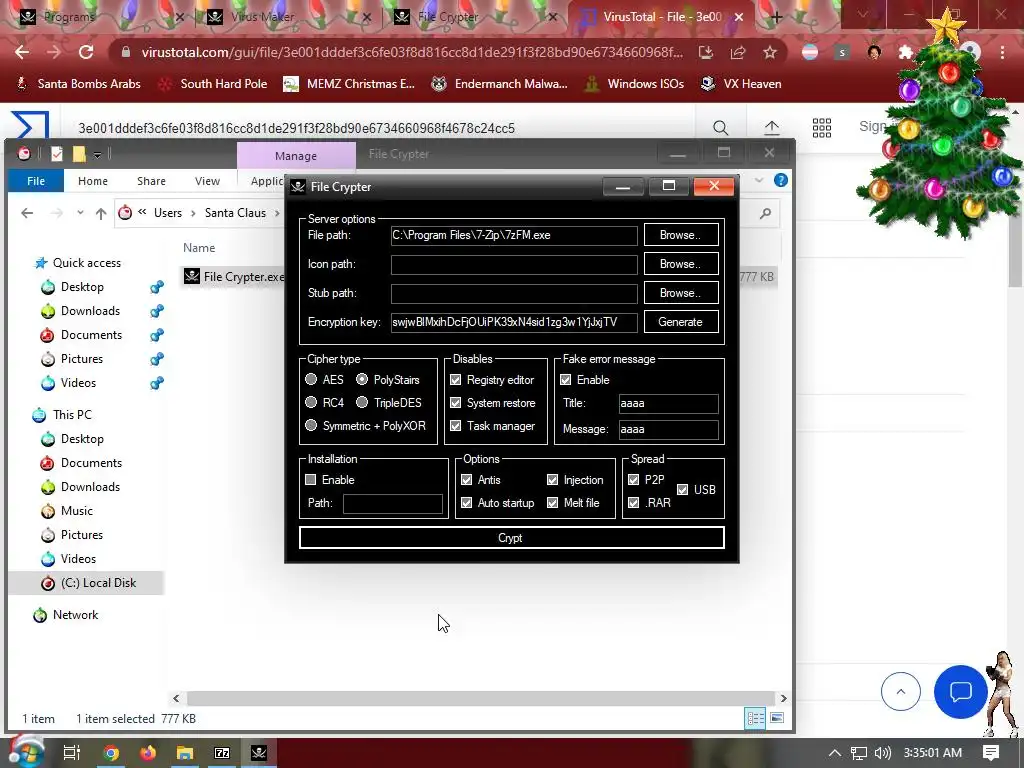Uncheck the System restore checkbox
Viewport: 1024px width, 768px height.
click(x=455, y=402)
